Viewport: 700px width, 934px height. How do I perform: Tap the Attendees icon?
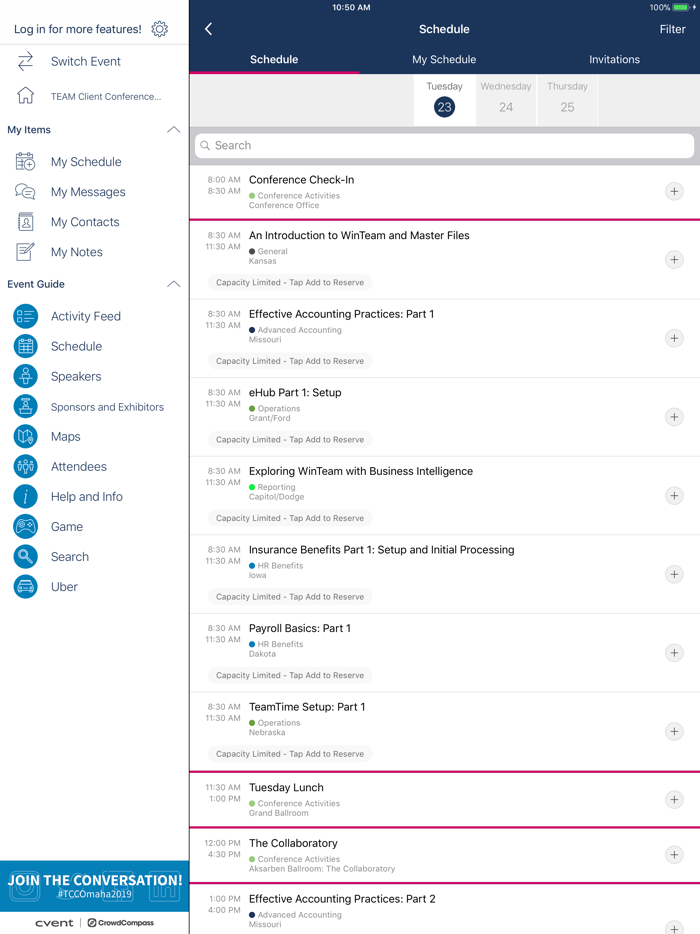pos(26,466)
